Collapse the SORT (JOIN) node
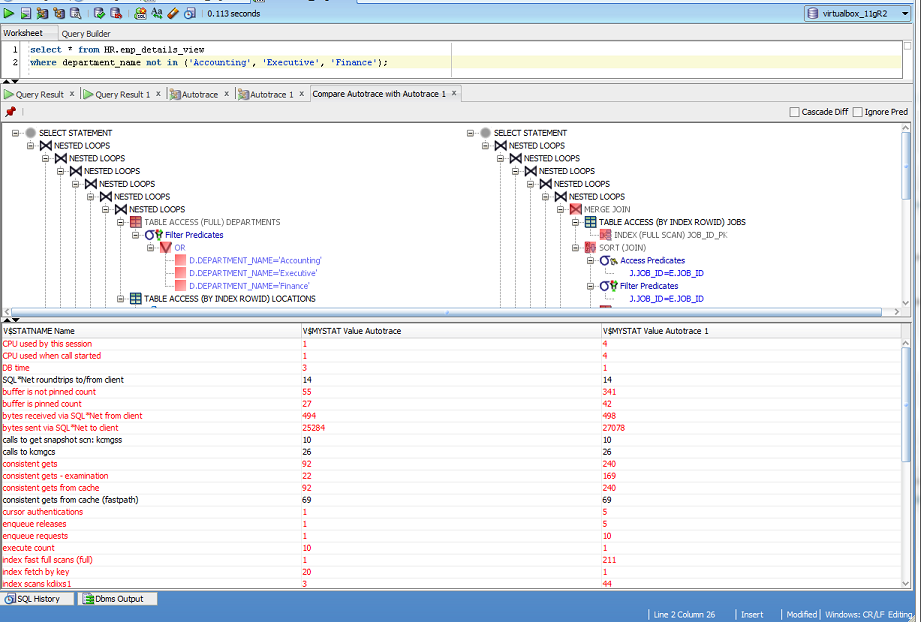This screenshot has height=622, width=921. click(x=576, y=248)
